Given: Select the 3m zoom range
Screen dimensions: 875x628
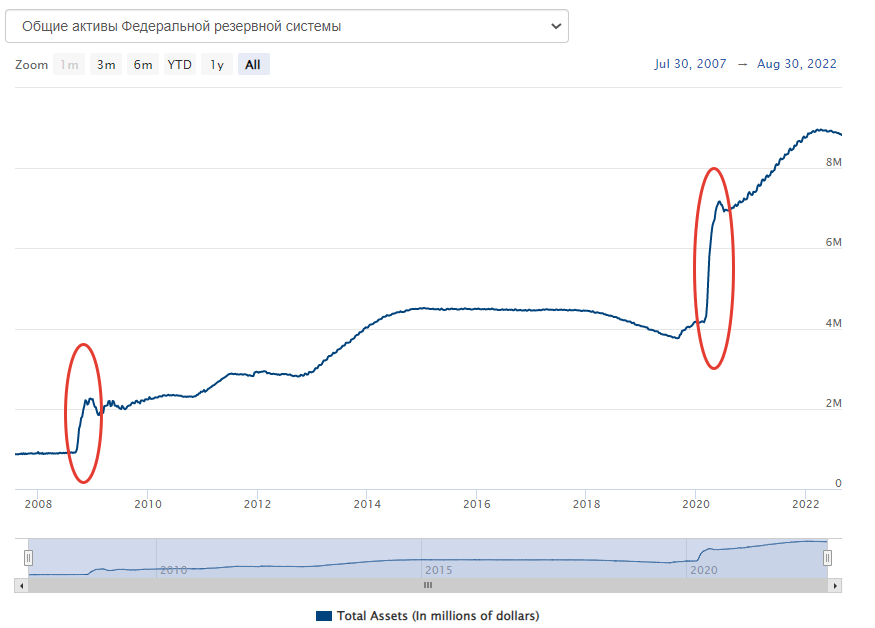Looking at the screenshot, I should pyautogui.click(x=105, y=65).
